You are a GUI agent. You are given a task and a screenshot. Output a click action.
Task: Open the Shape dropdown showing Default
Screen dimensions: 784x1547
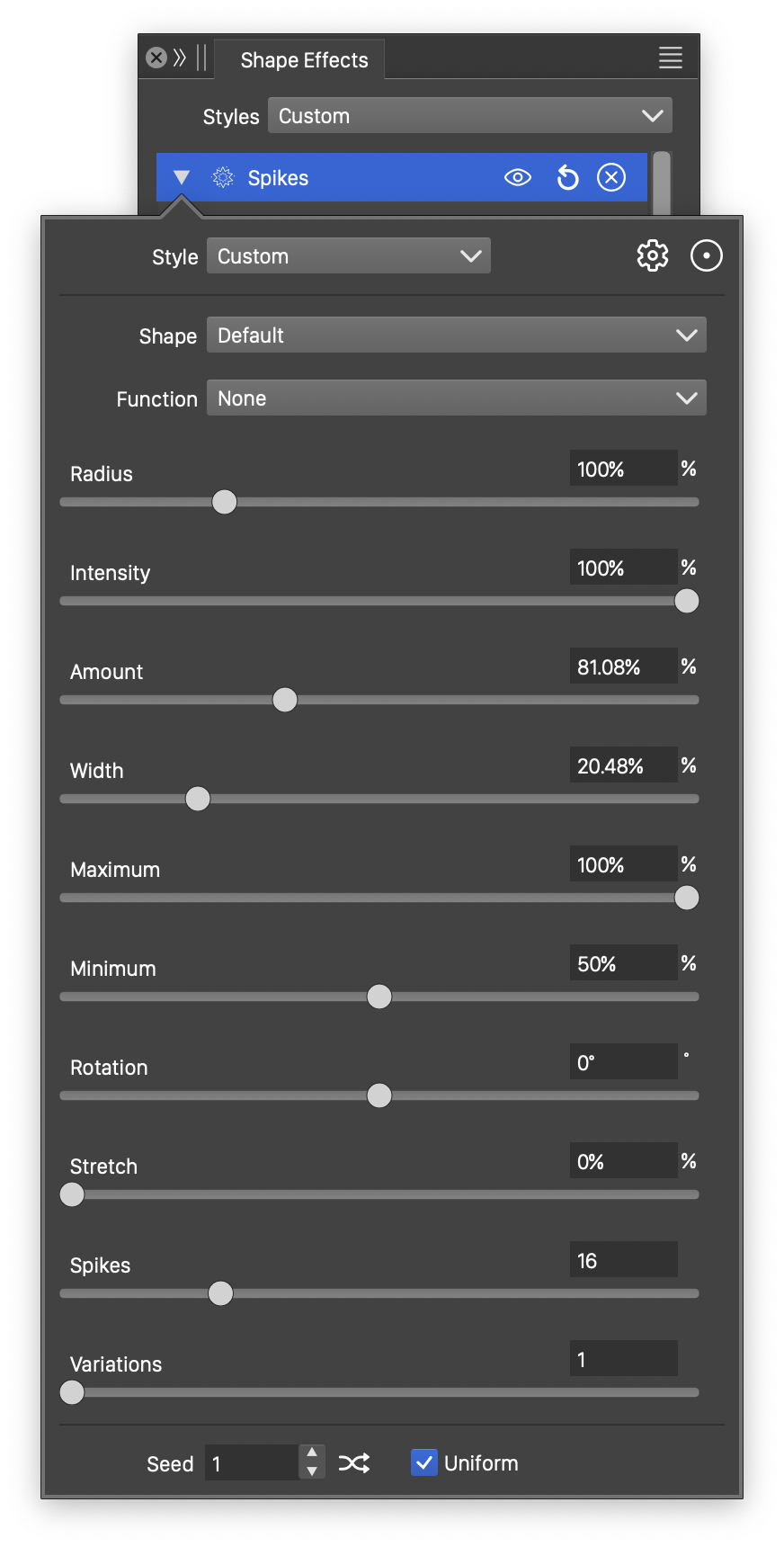click(456, 335)
